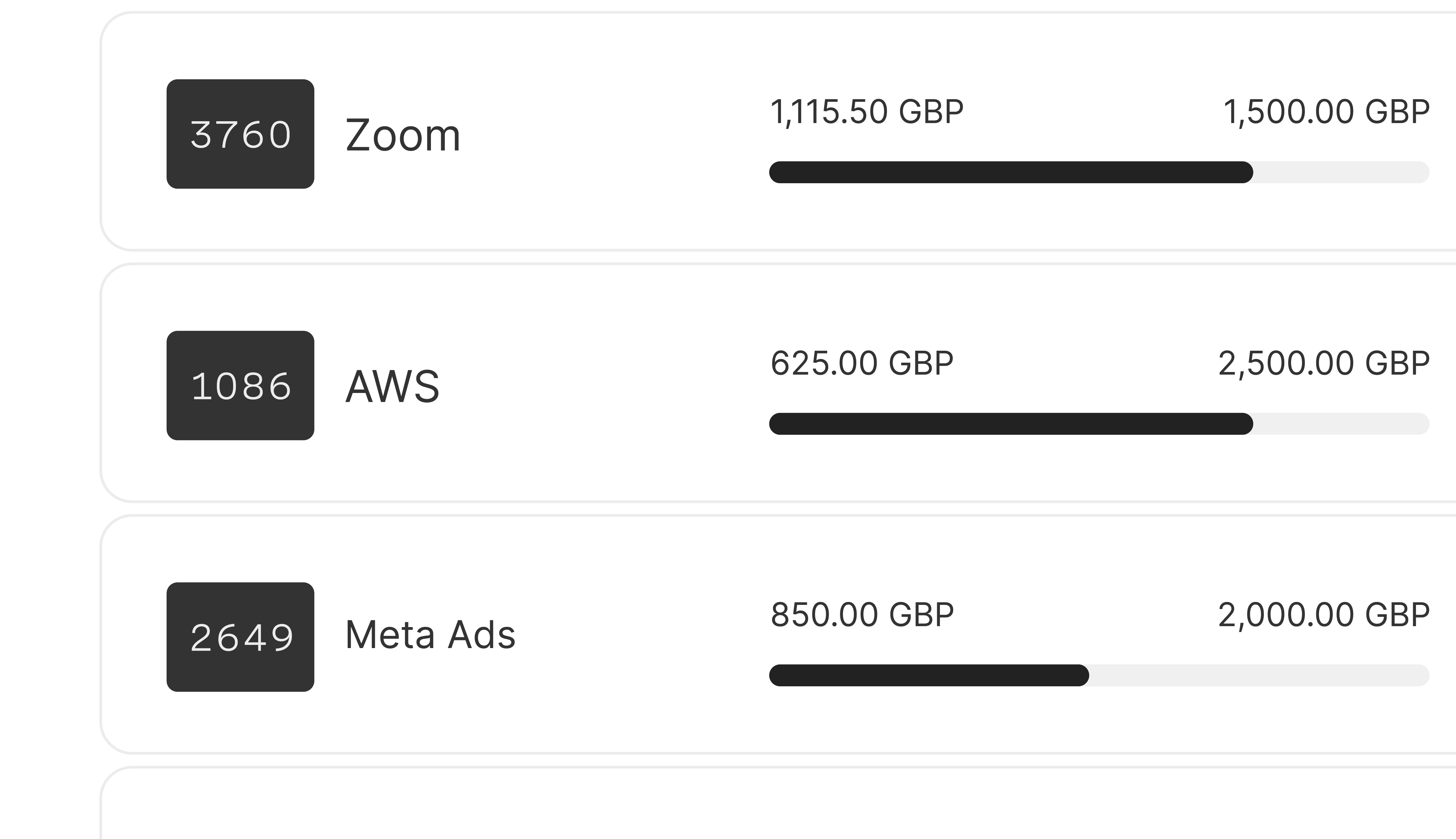Screen dimensions: 1456x839
Task: Select the AWS limit 2,500.00 GBP
Action: [x=1323, y=363]
